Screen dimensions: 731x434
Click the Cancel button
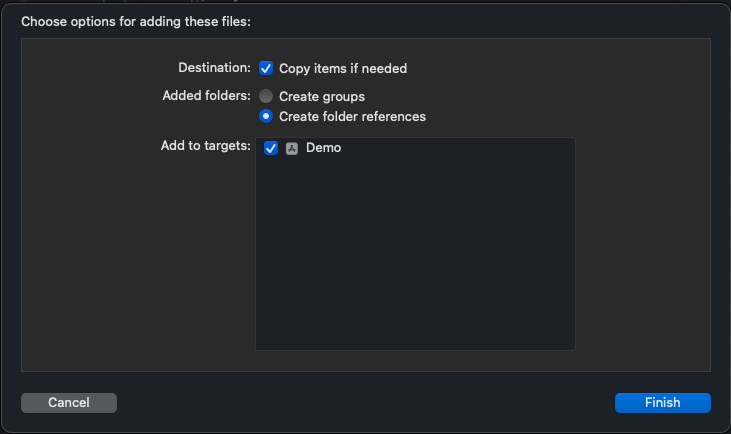tap(69, 403)
